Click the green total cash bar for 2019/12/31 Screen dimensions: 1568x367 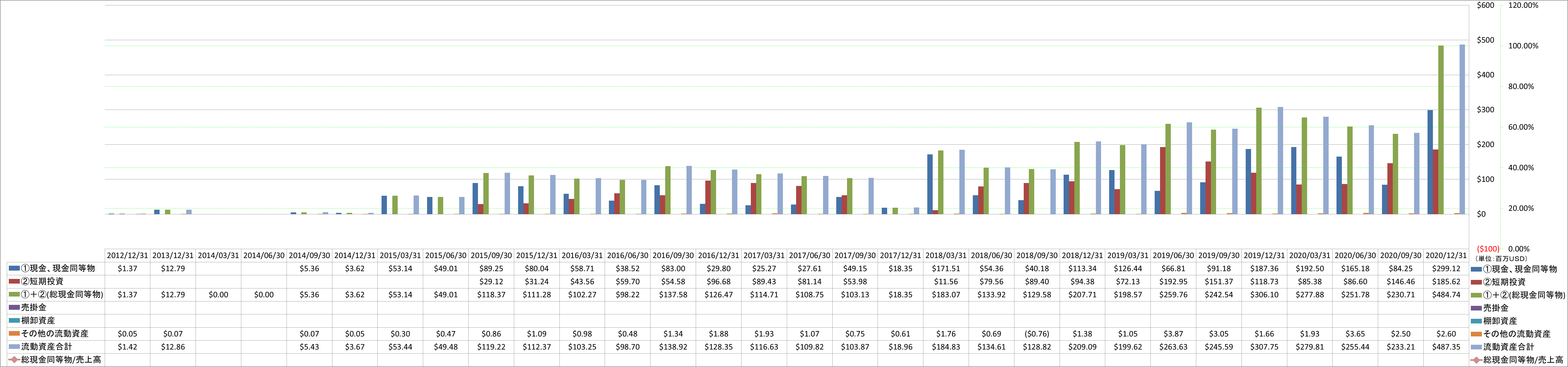(x=1259, y=161)
